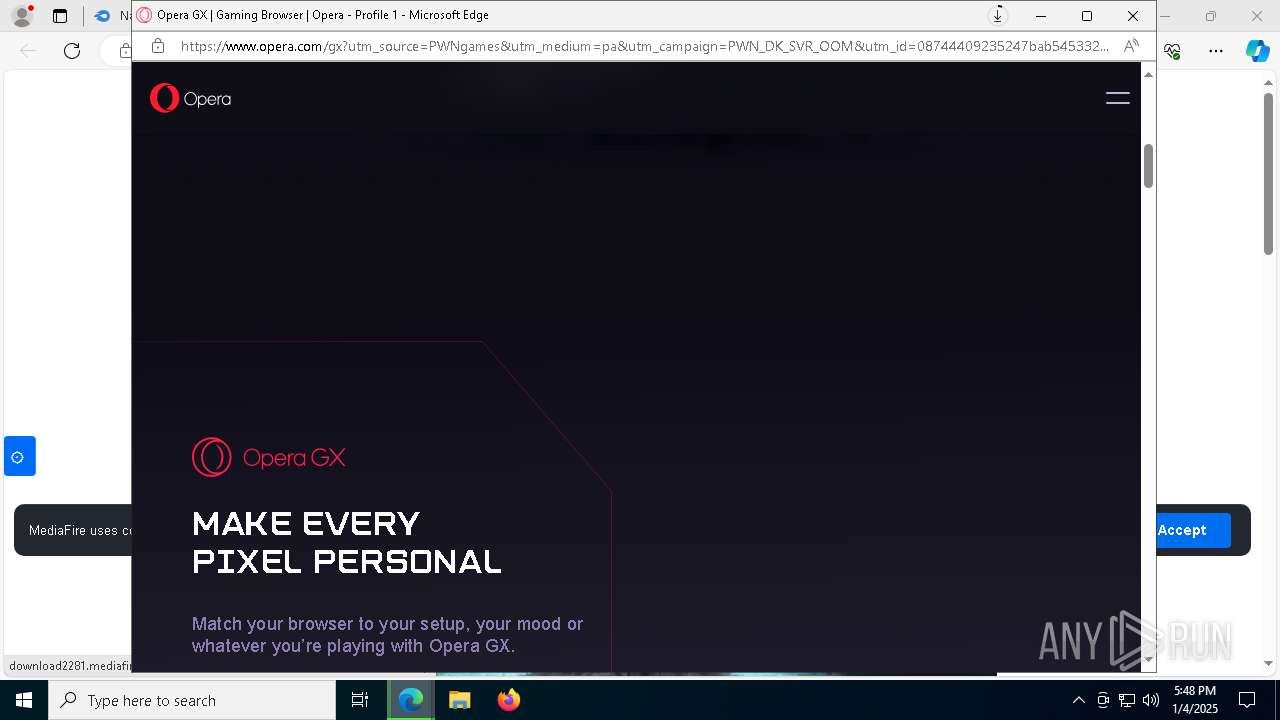Click the blue privacy settings badge on MediaFire page

[20, 456]
